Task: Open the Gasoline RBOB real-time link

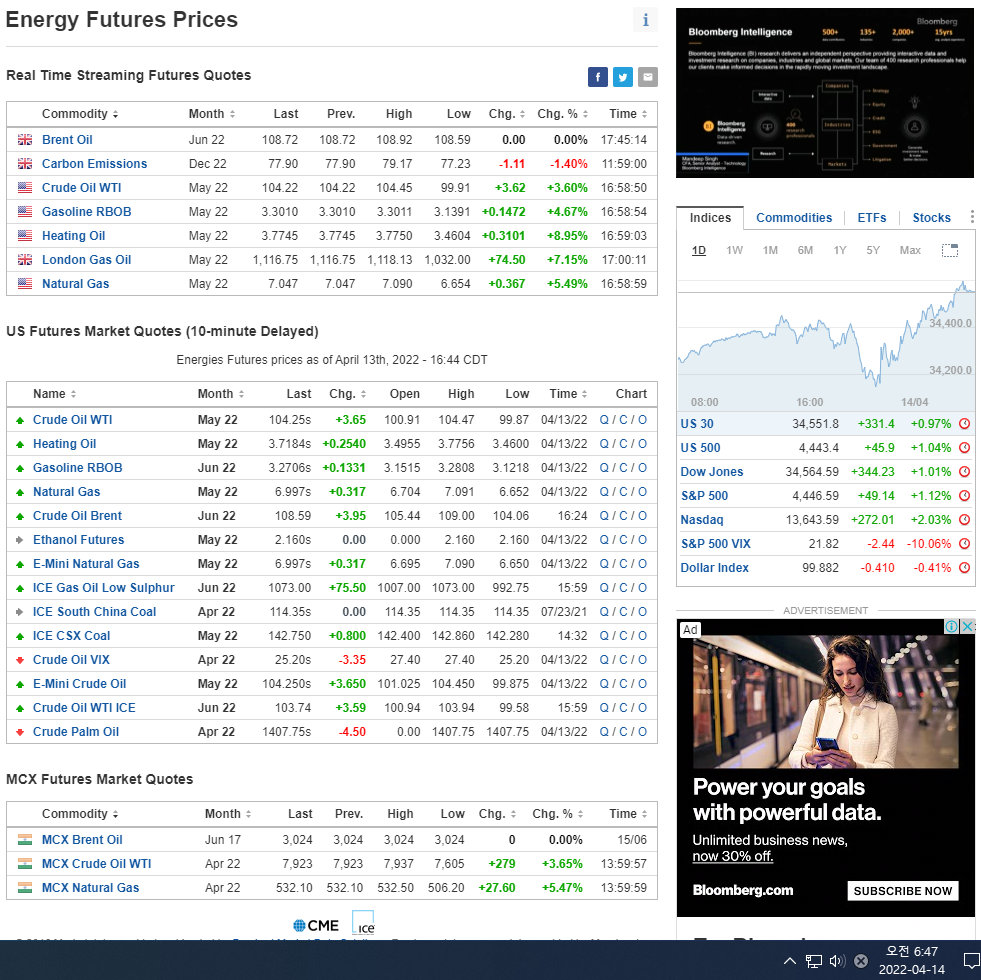Action: click(x=86, y=212)
